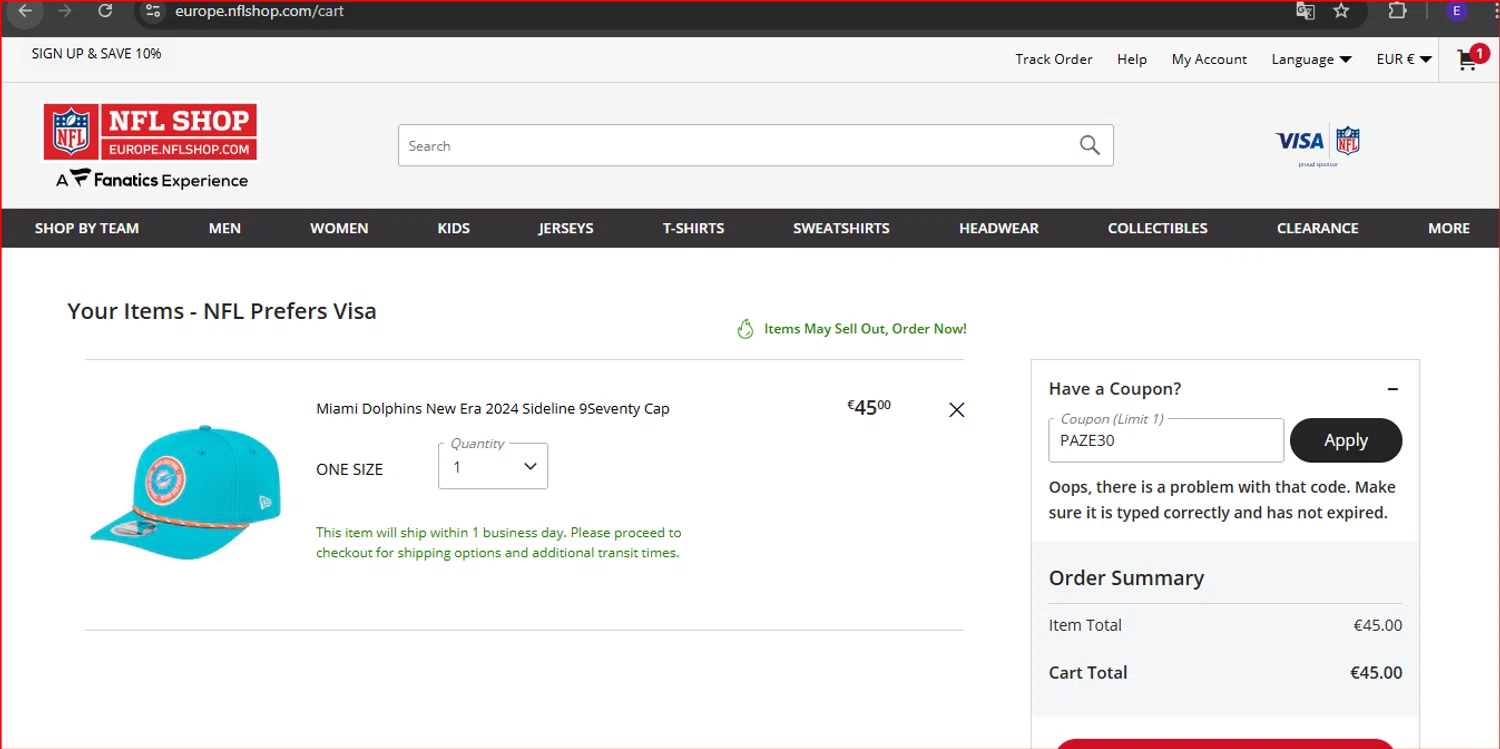Click the ONE SIZE label

[x=349, y=470]
